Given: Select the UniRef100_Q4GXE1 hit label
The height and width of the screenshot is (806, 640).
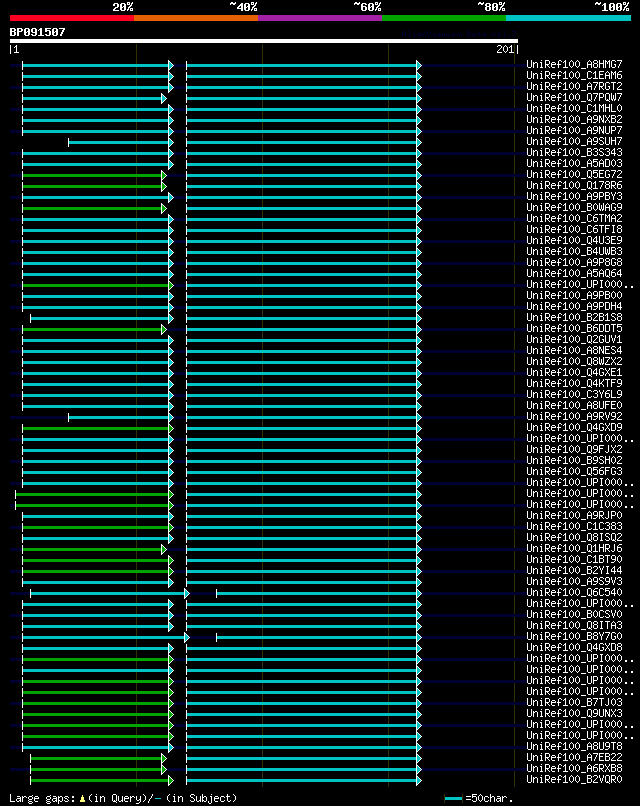Looking at the screenshot, I should [x=574, y=372].
